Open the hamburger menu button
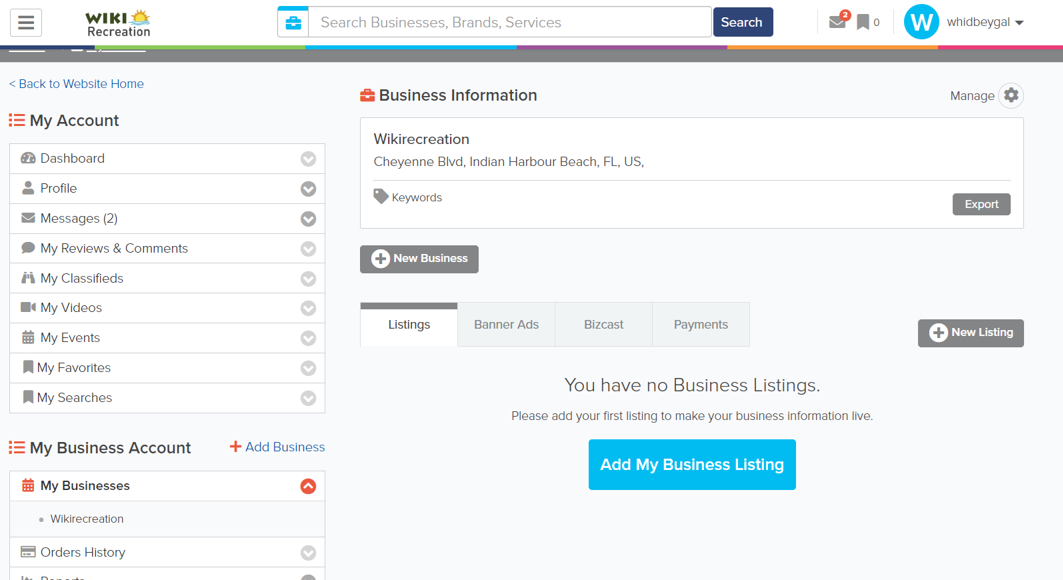The image size is (1063, 580). click(26, 22)
